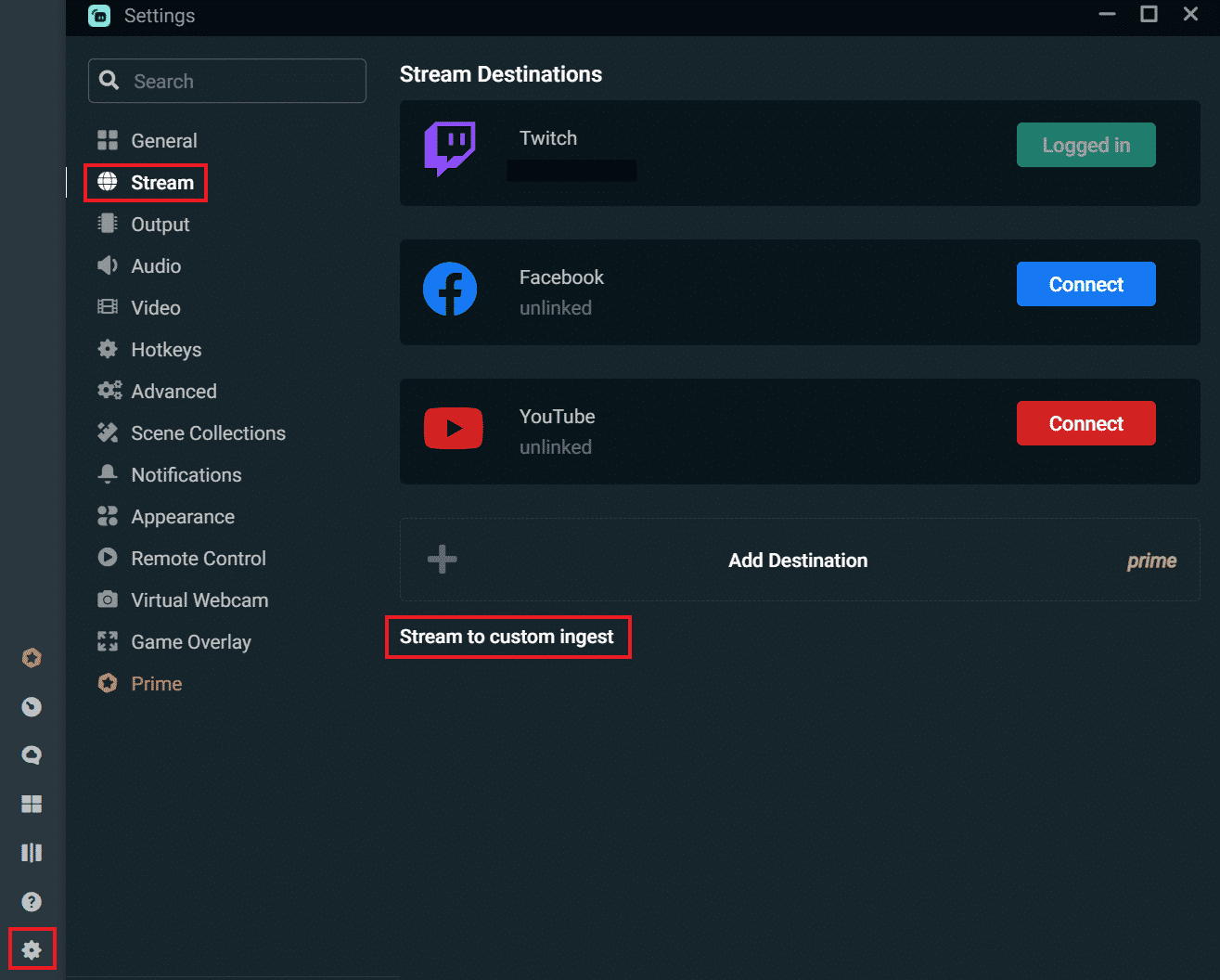Open Game Overlay settings

point(191,641)
